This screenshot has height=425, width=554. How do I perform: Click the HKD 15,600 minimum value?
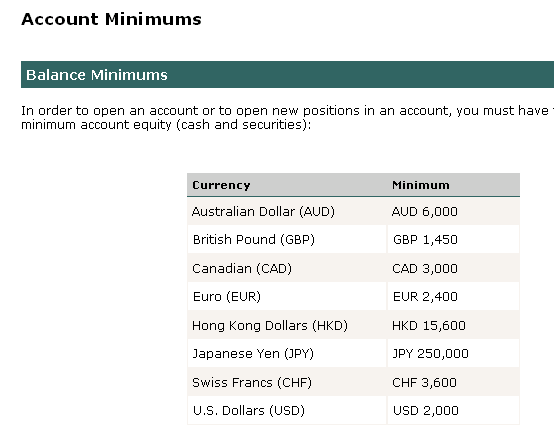(429, 325)
